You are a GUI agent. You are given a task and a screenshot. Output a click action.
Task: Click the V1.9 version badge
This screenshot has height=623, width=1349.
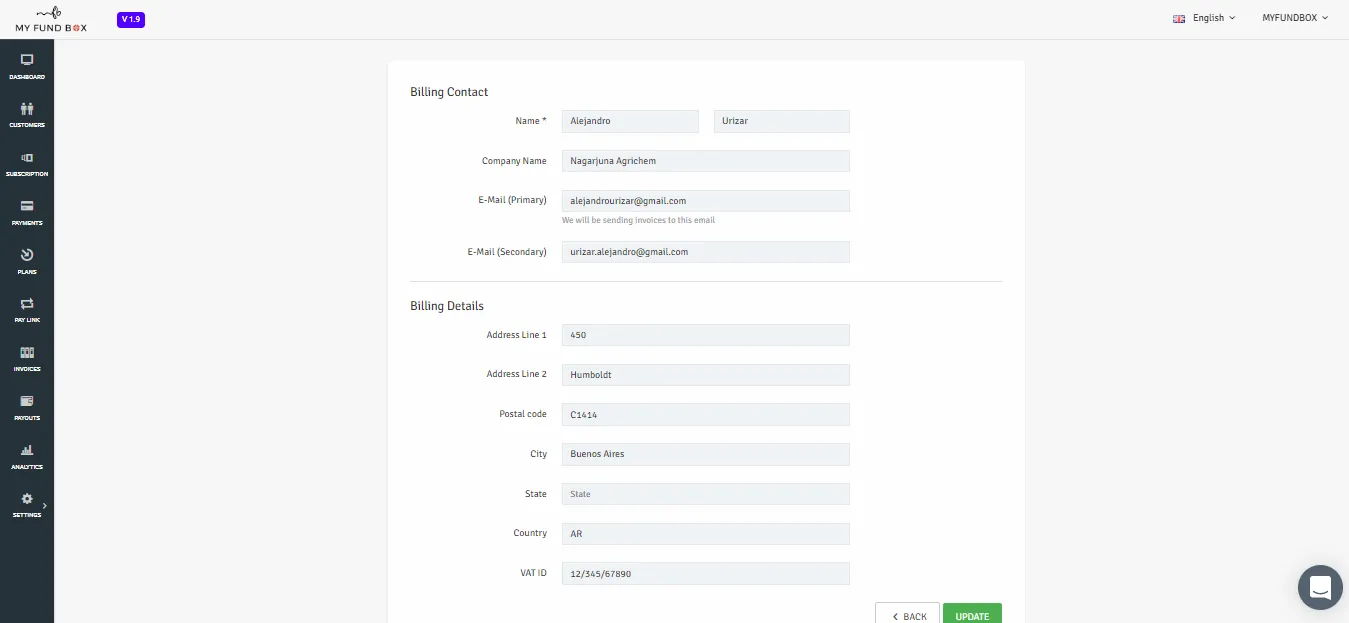pyautogui.click(x=131, y=19)
